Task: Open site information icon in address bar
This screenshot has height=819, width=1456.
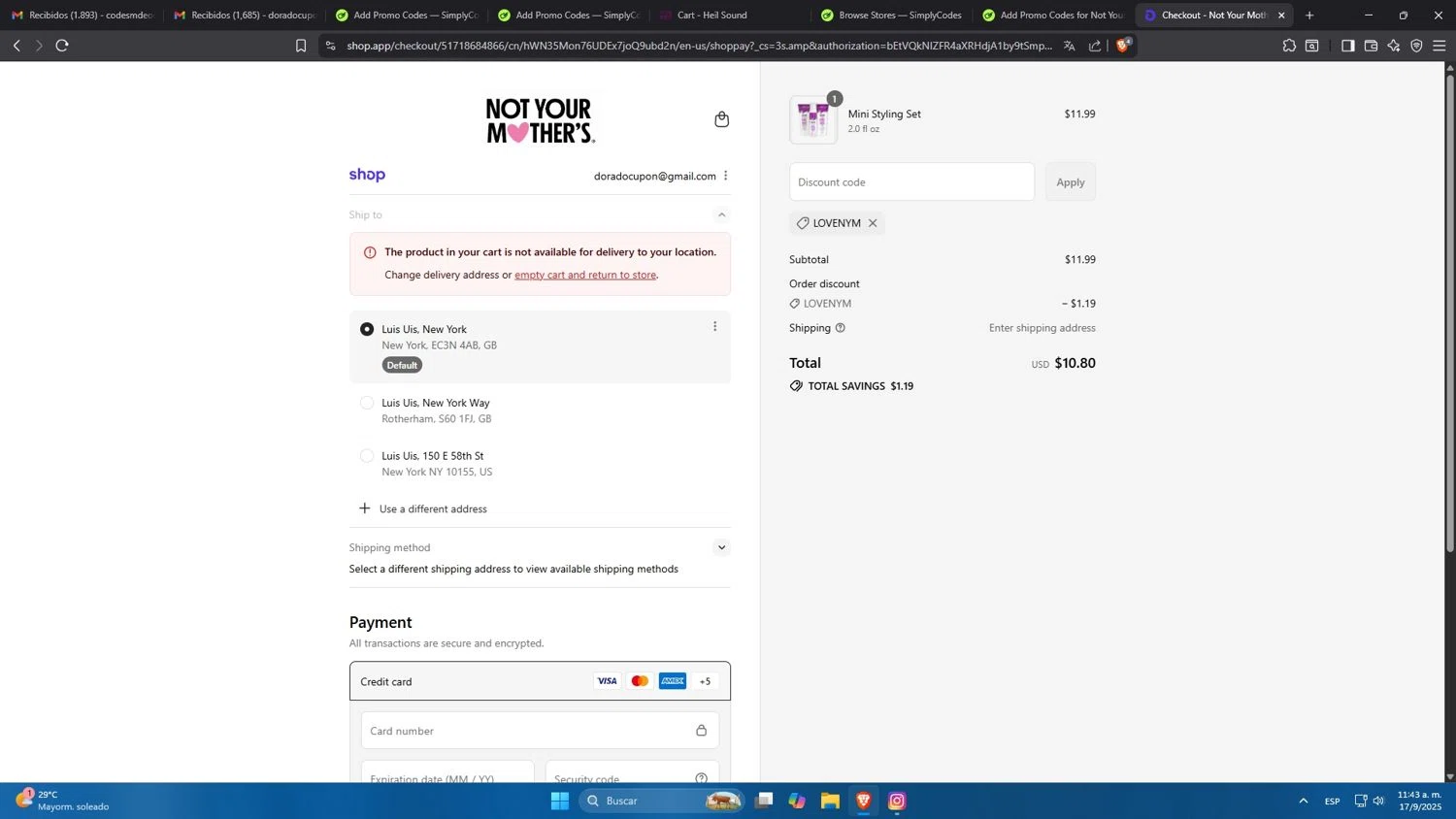Action: coord(330,46)
